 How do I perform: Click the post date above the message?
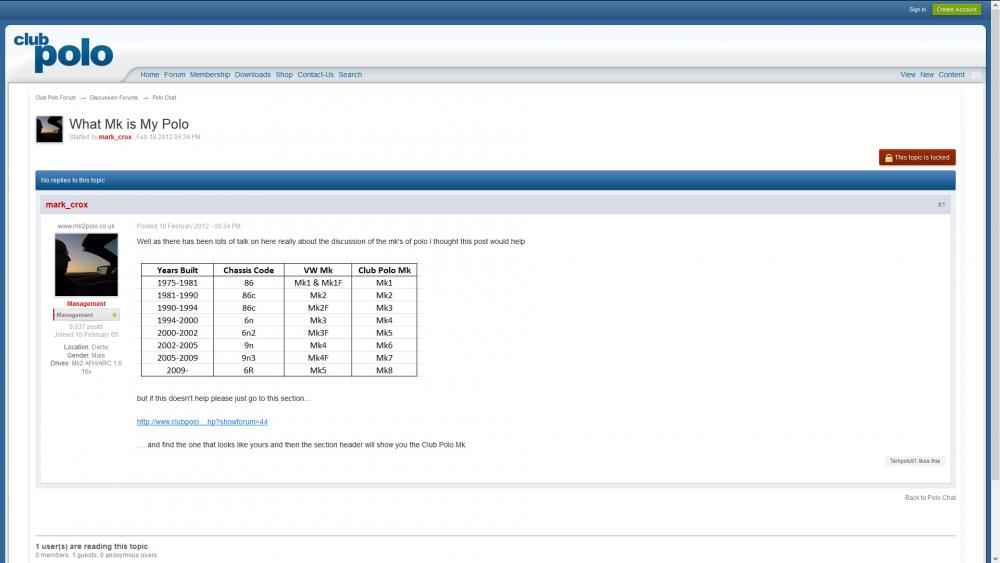tap(189, 226)
